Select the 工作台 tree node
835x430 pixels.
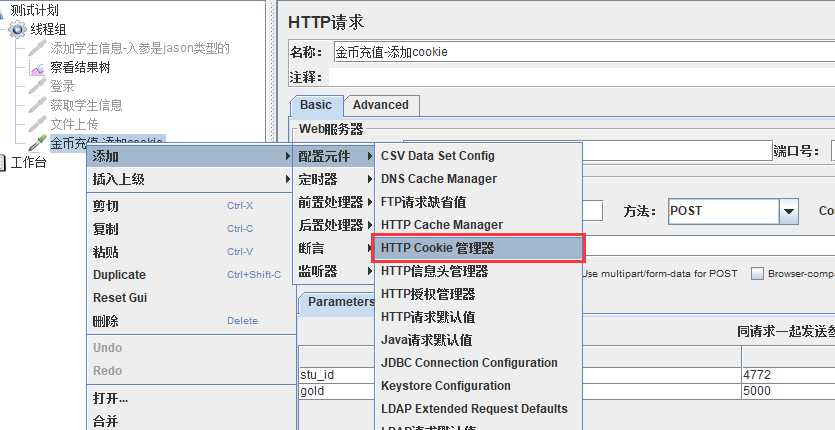click(29, 163)
